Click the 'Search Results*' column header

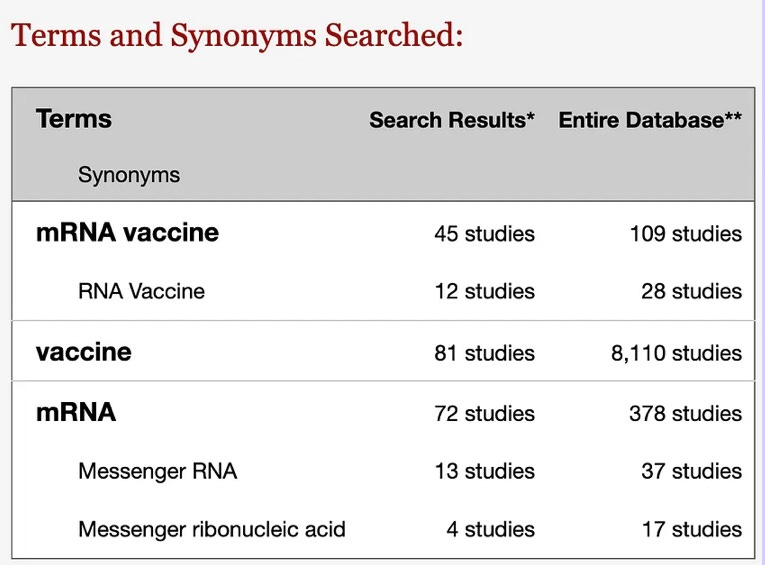(452, 120)
